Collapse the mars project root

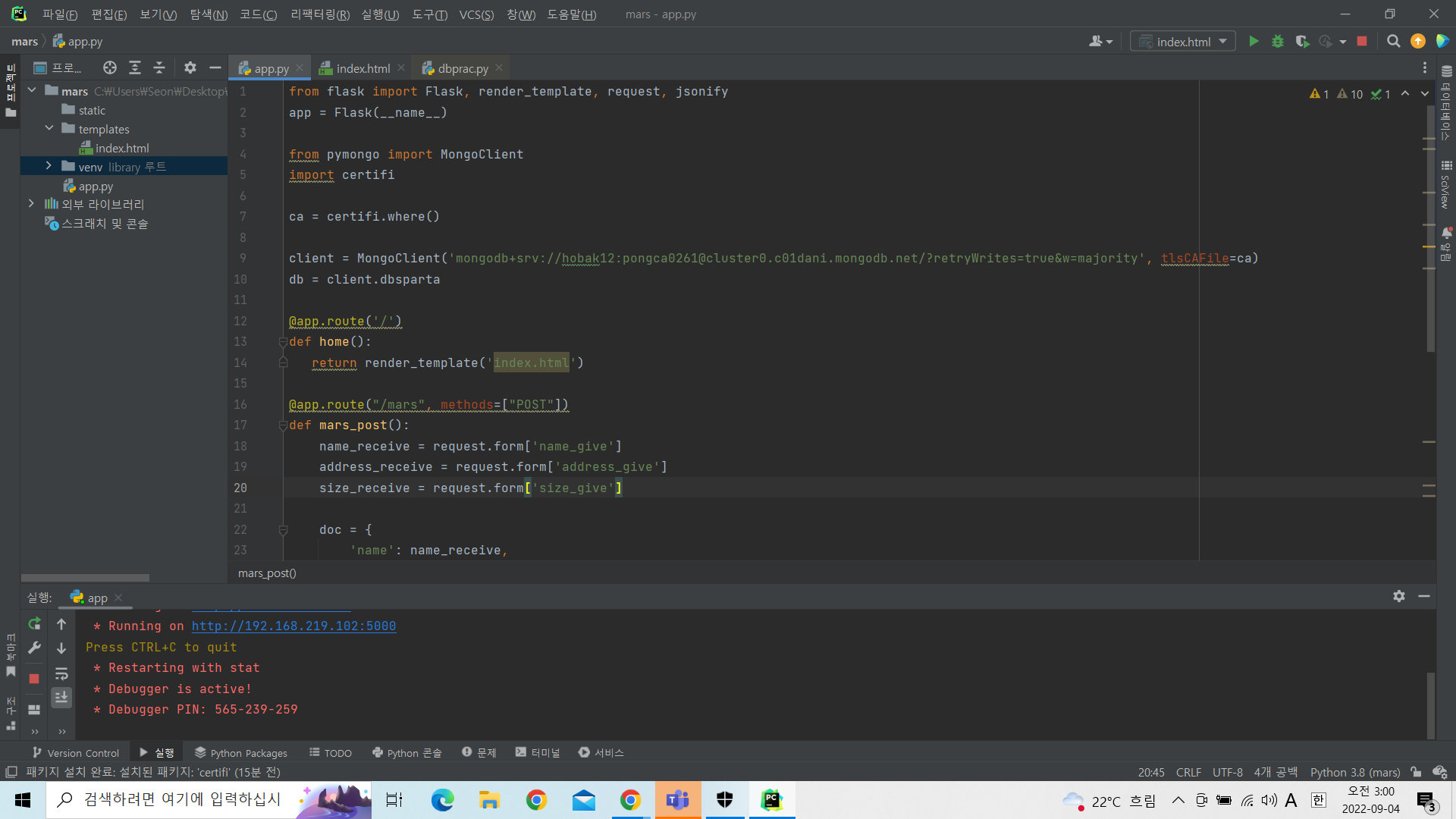(32, 91)
